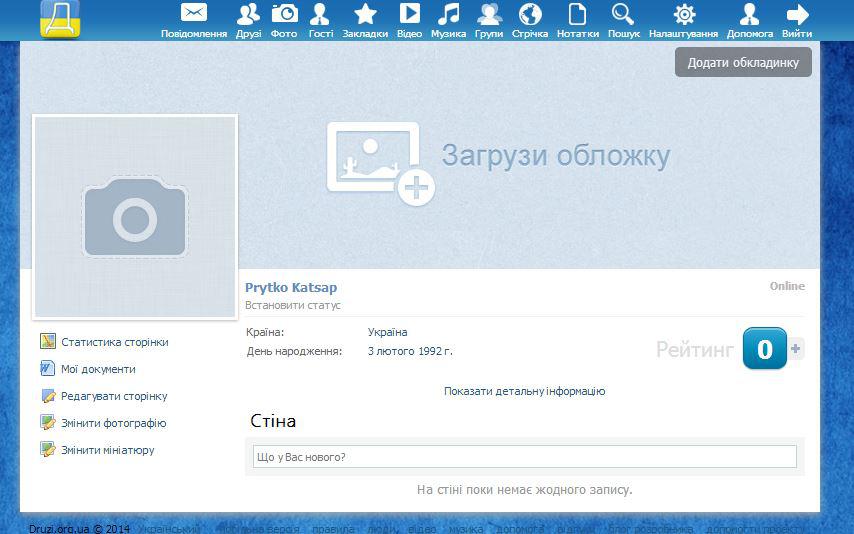Click Встановити статус to set status
The image size is (854, 534).
click(x=292, y=305)
